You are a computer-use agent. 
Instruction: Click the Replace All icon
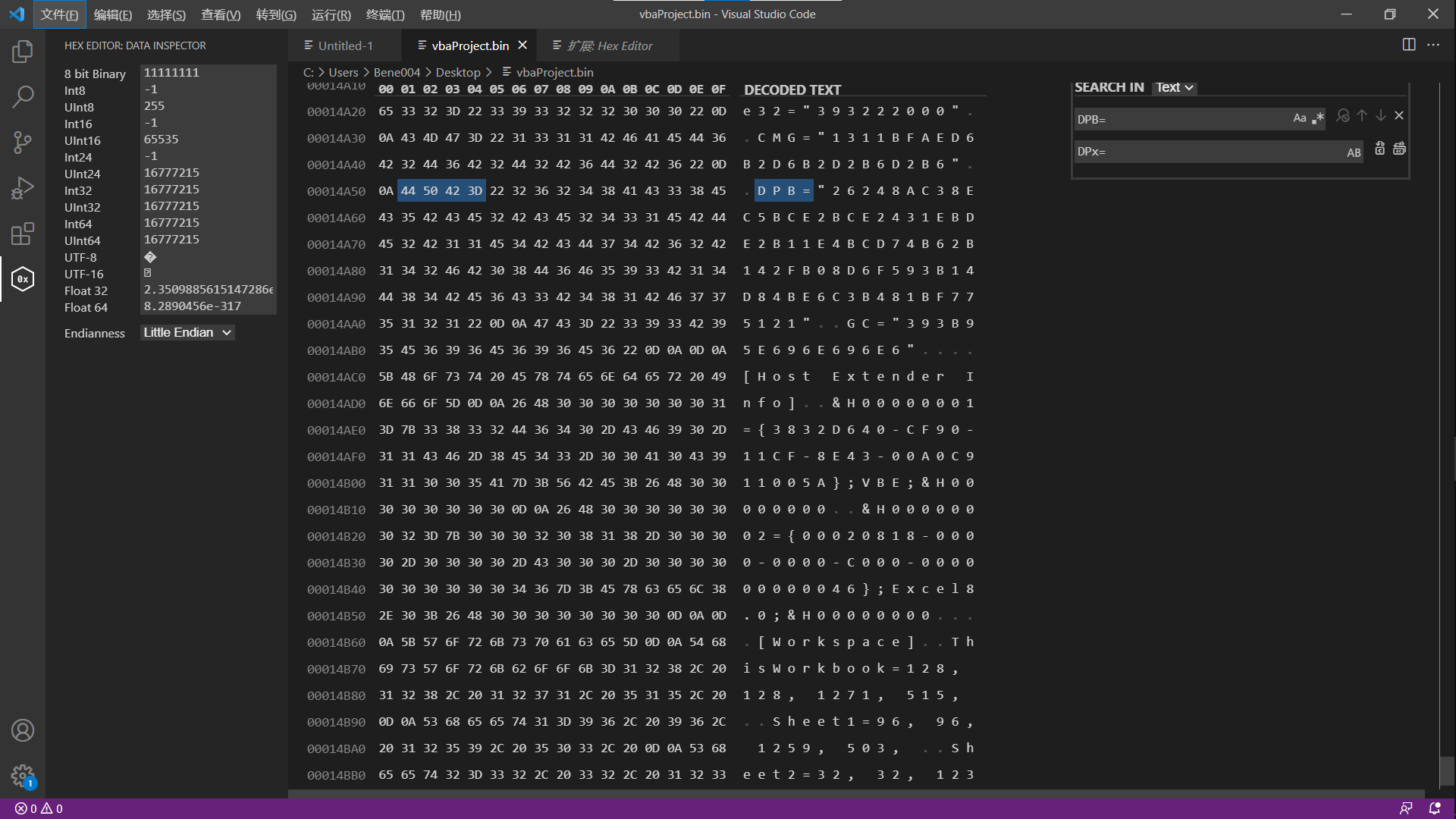click(1399, 149)
